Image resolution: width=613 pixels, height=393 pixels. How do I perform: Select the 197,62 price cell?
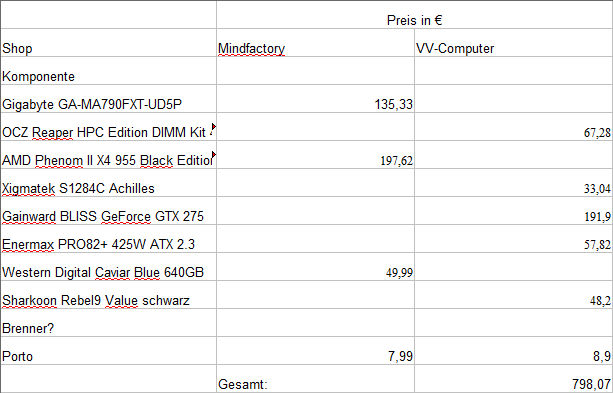pyautogui.click(x=315, y=155)
